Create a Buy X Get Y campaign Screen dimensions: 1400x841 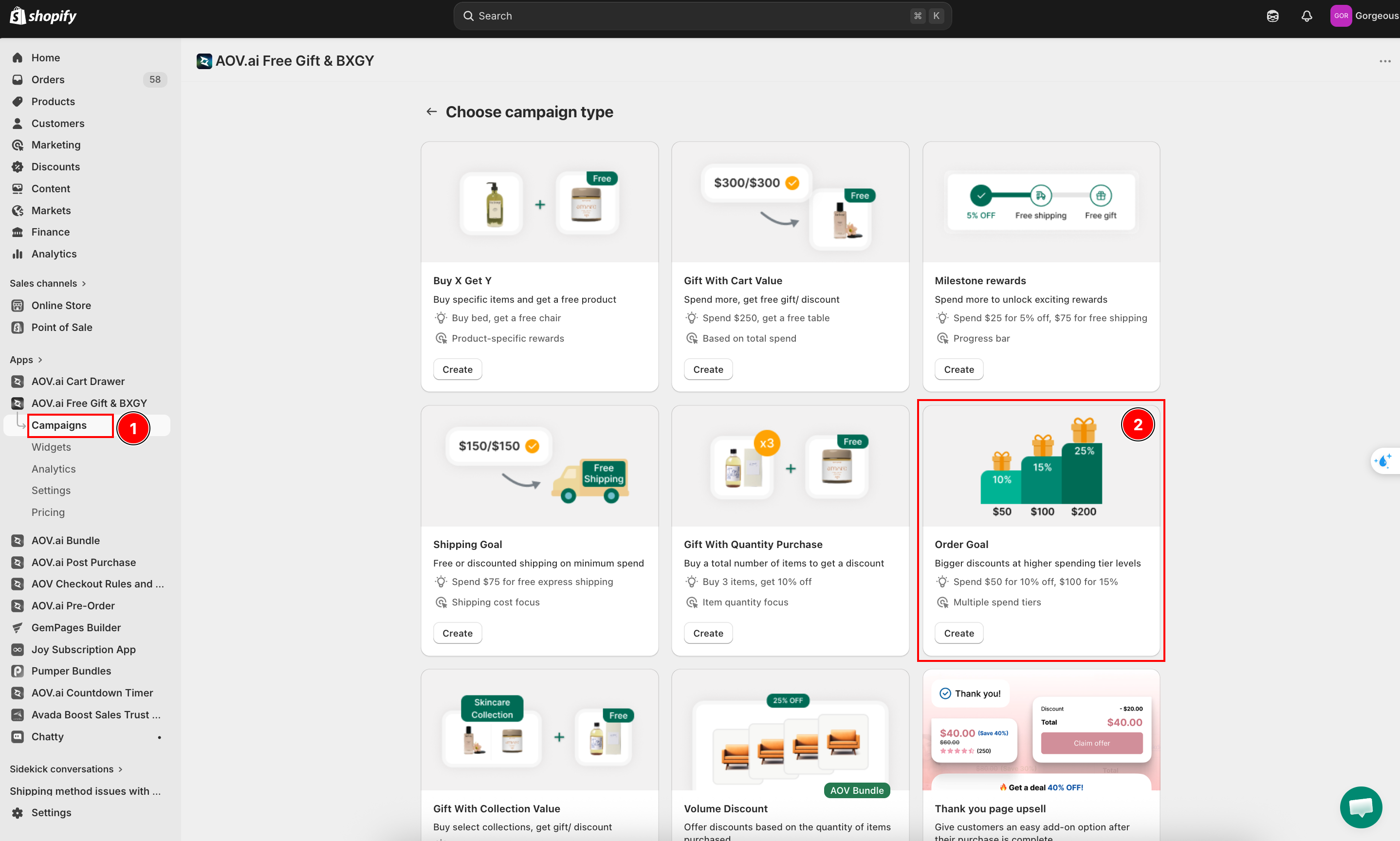point(458,369)
